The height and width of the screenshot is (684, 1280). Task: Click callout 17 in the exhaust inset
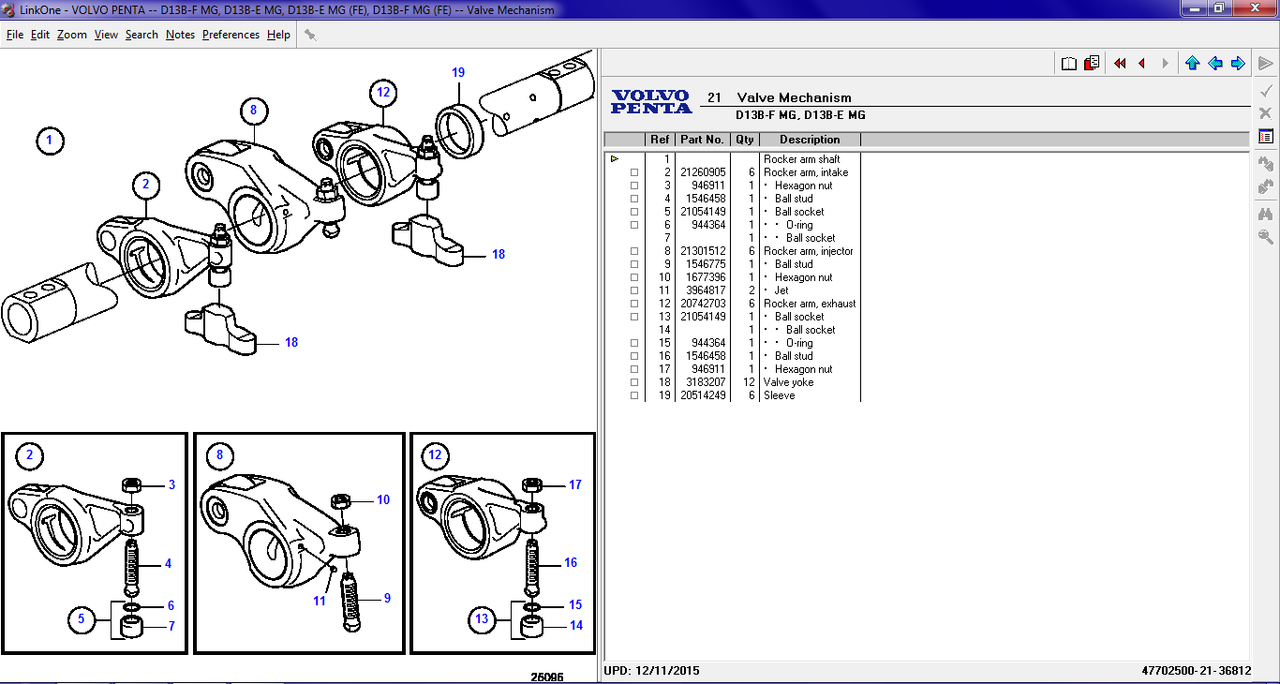[x=575, y=485]
